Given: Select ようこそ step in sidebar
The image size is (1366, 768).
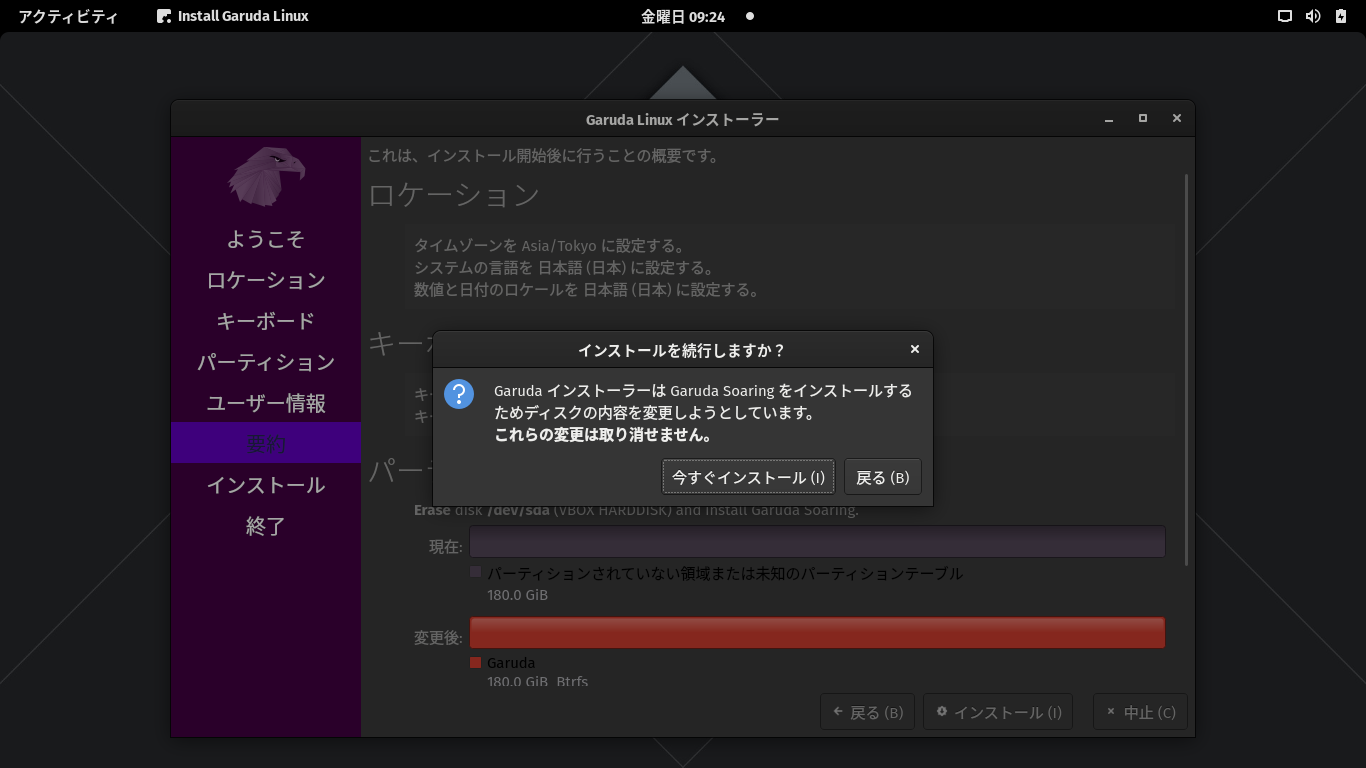Looking at the screenshot, I should pos(266,239).
